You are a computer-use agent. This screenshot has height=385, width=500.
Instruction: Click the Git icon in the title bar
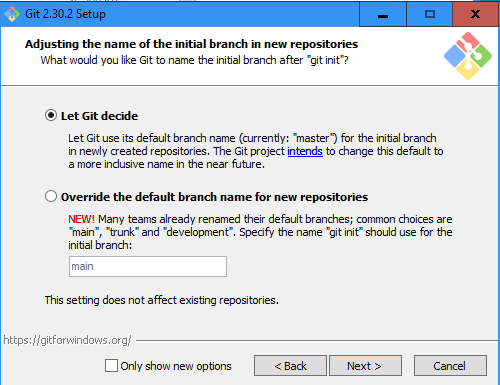[x=12, y=14]
